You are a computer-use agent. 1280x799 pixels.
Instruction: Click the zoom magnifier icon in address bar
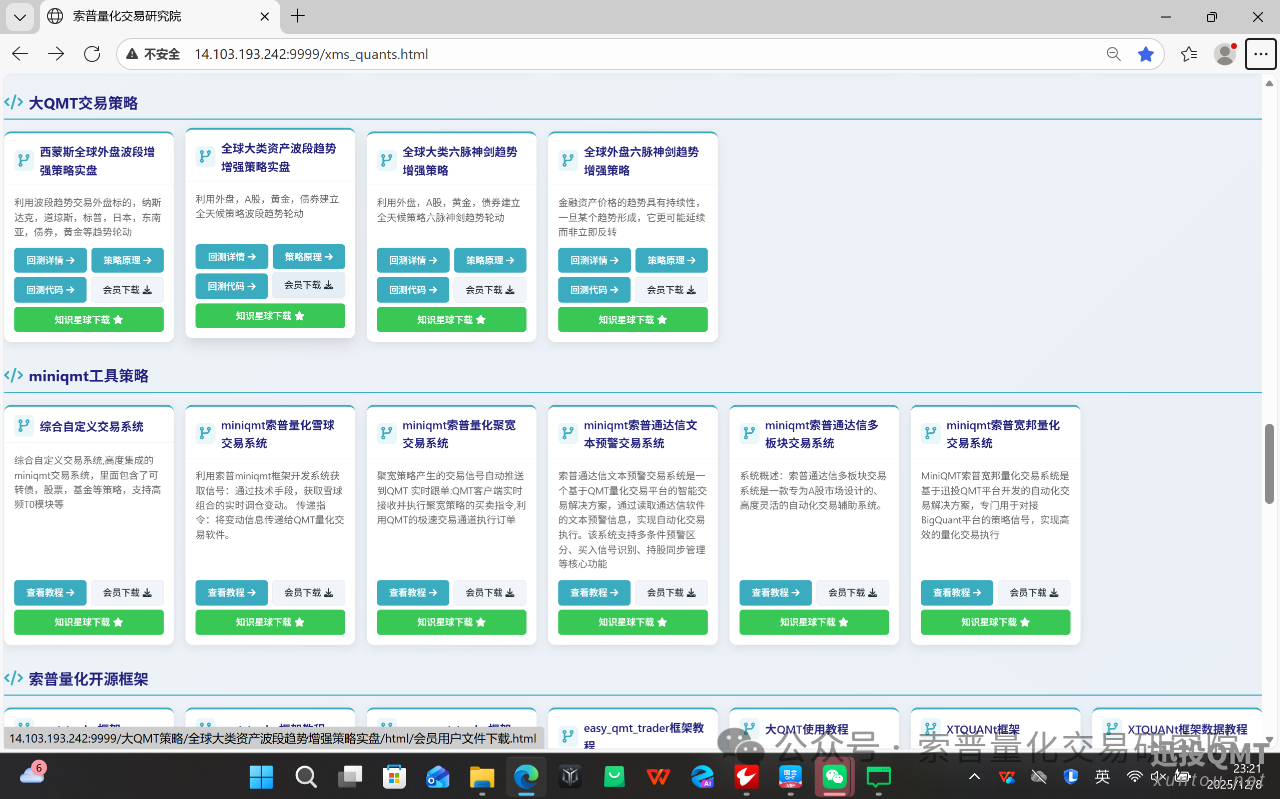(1113, 54)
